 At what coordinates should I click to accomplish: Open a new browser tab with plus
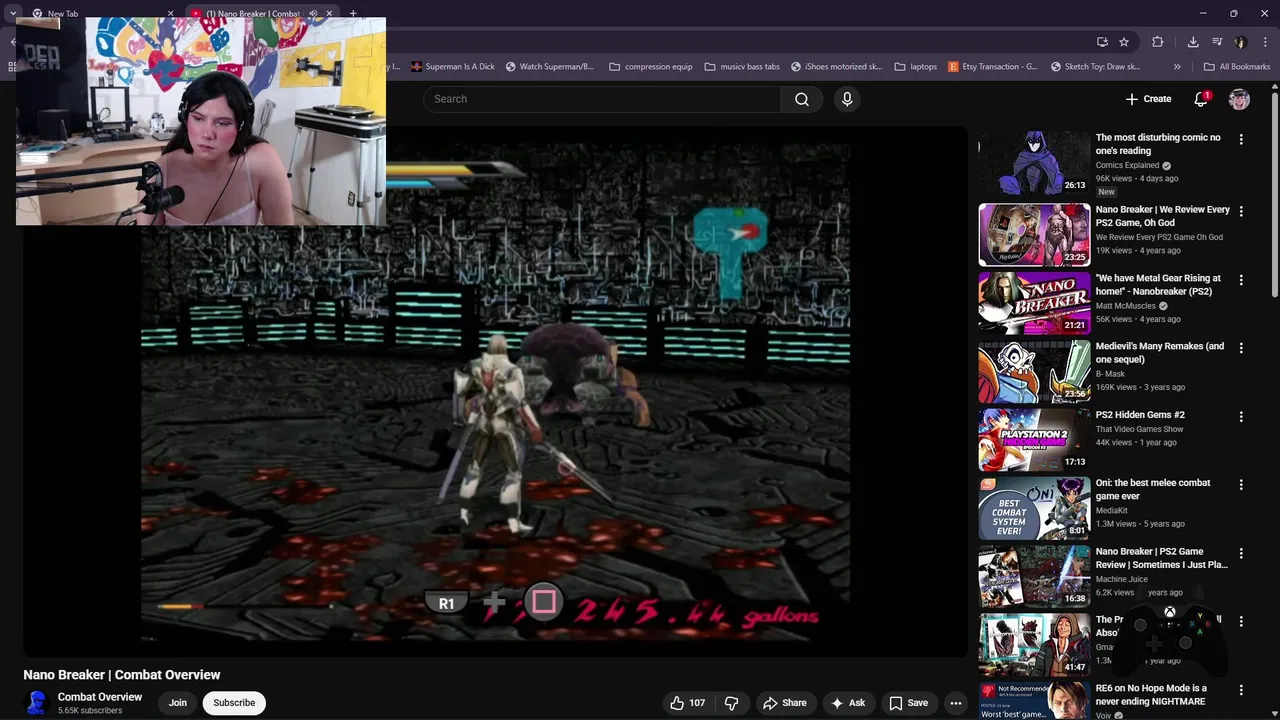353,14
